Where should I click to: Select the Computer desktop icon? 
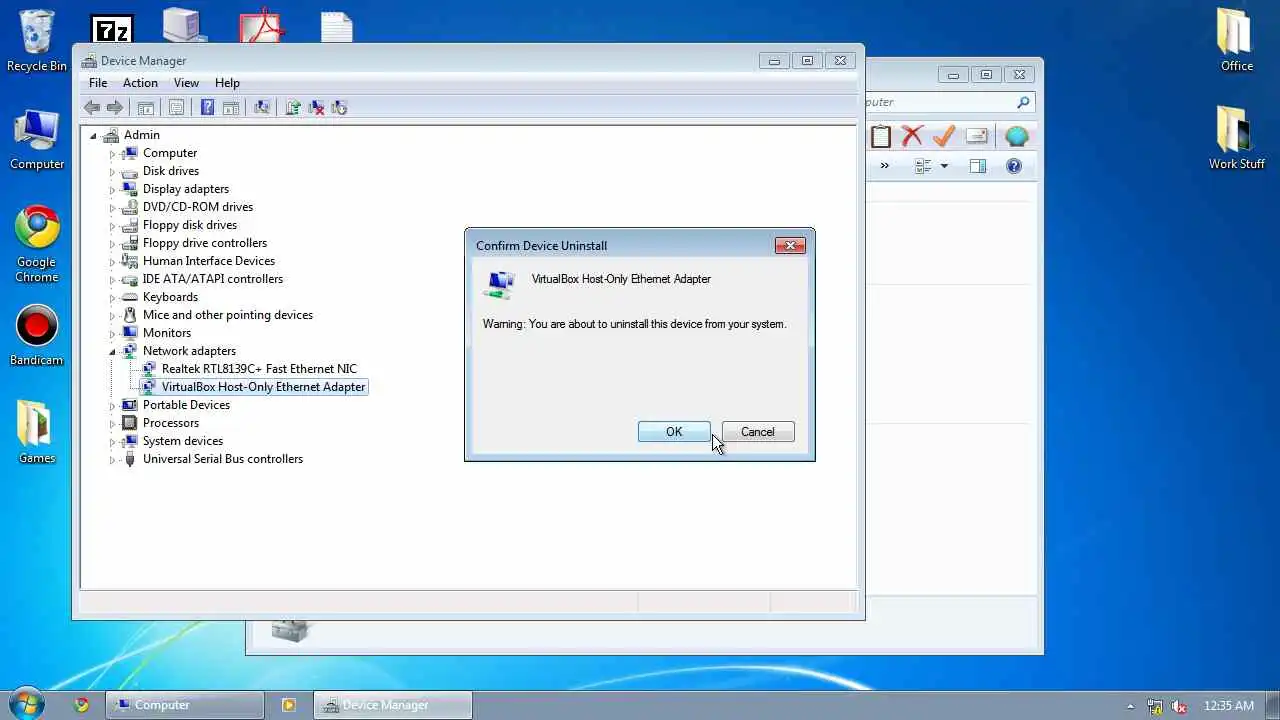pyautogui.click(x=37, y=138)
